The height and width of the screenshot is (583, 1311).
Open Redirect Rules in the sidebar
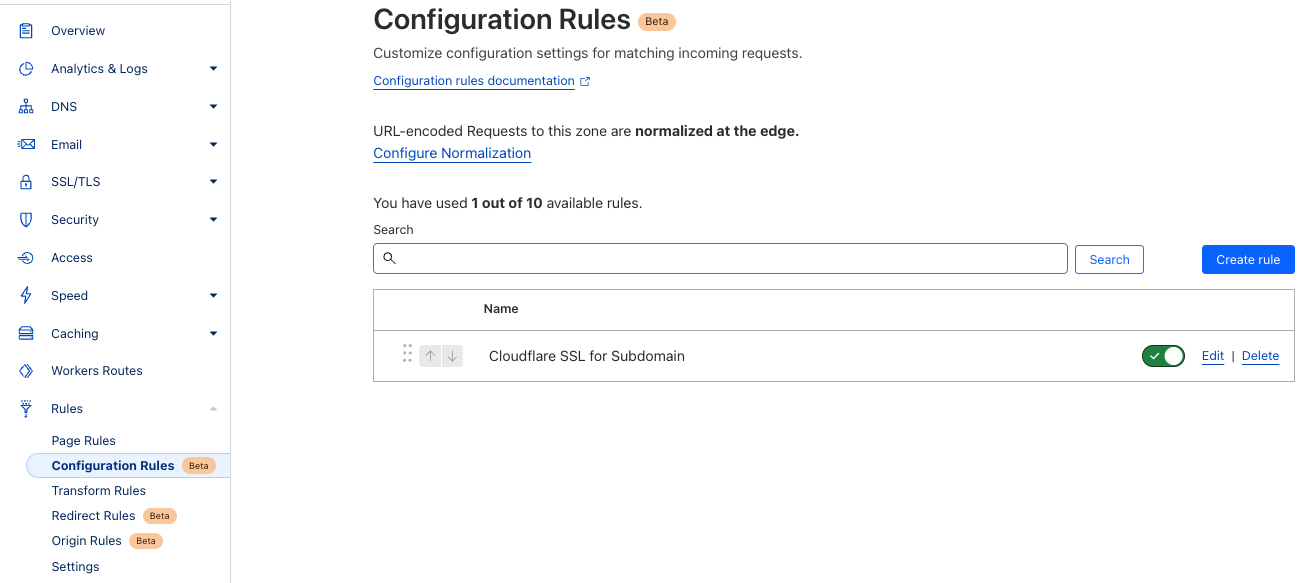(x=93, y=516)
